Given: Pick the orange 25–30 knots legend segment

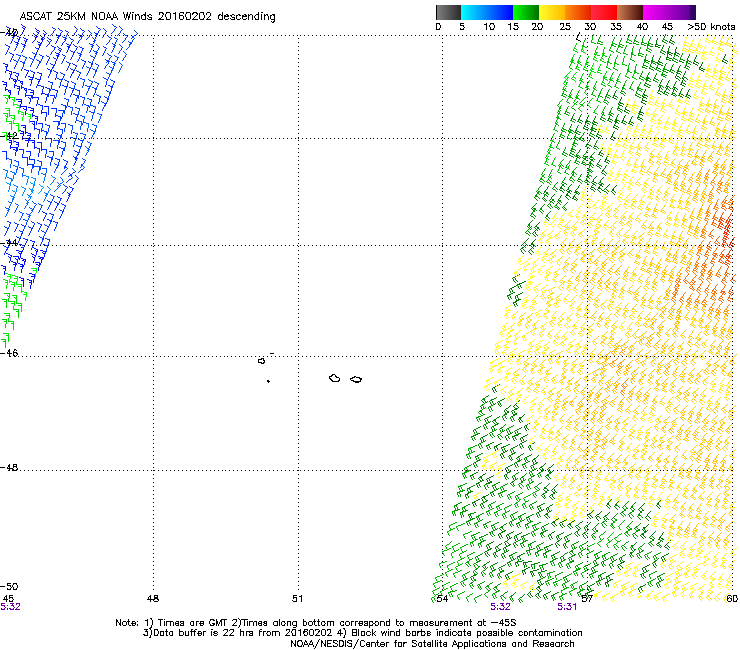Looking at the screenshot, I should click(578, 12).
